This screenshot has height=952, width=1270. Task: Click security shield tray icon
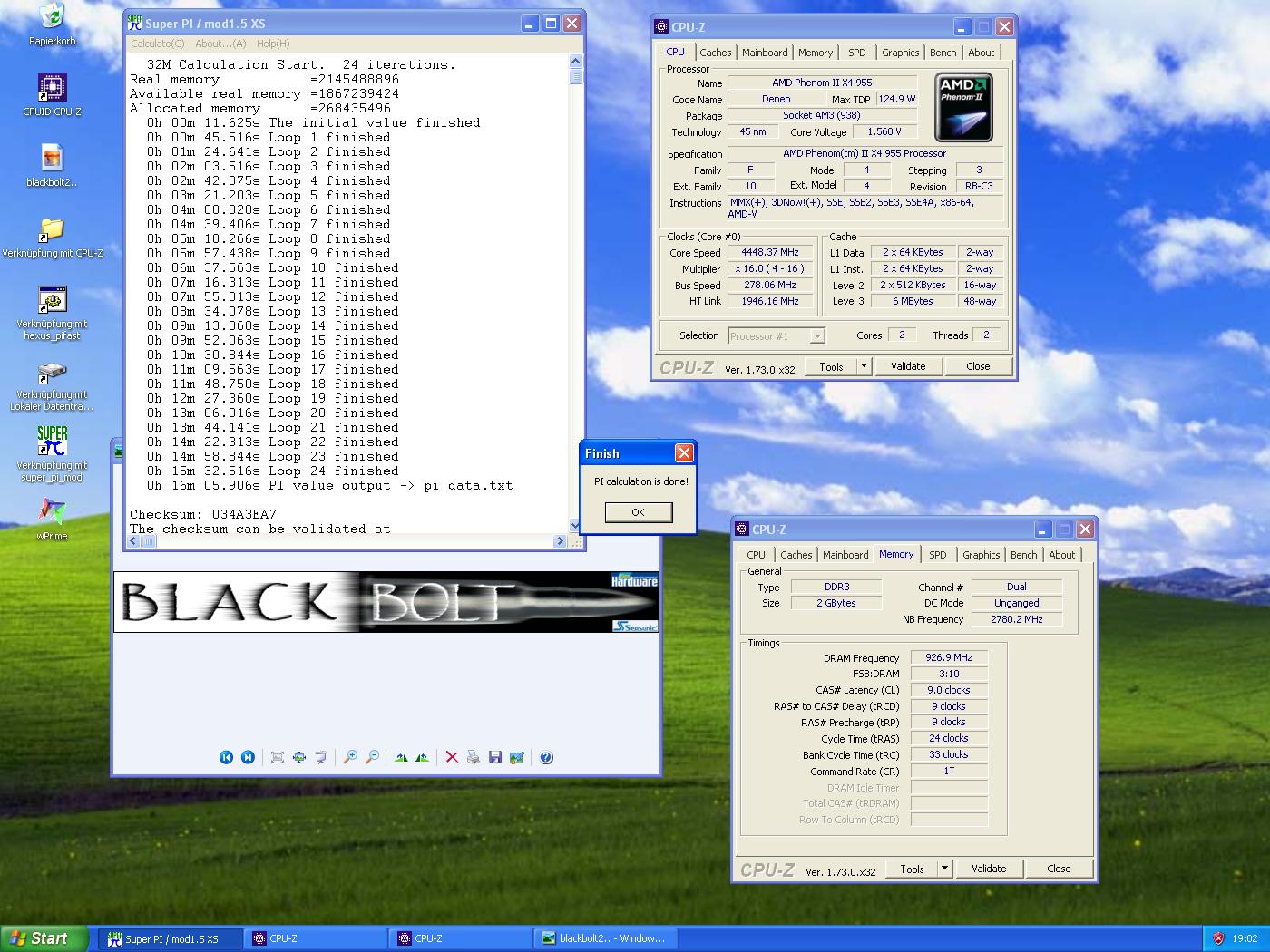1218,938
